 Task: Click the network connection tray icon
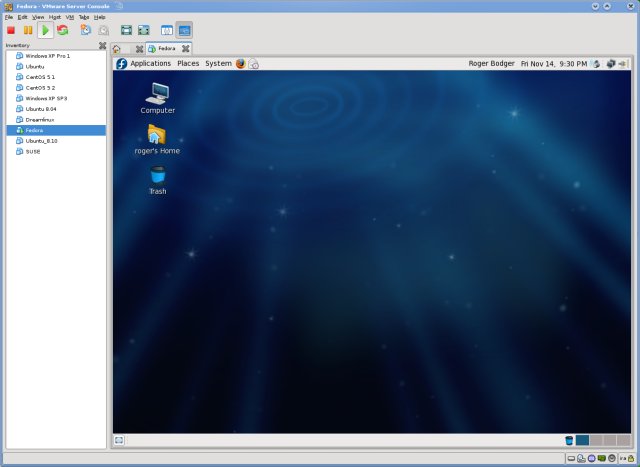tap(611, 64)
